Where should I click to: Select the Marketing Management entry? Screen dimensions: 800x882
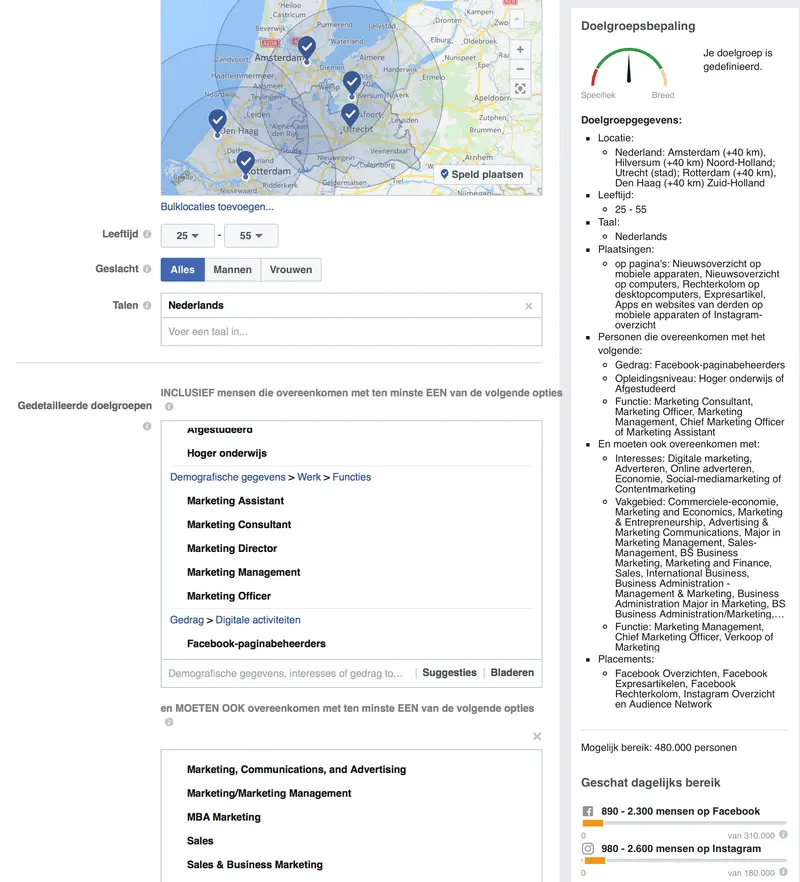tap(244, 572)
